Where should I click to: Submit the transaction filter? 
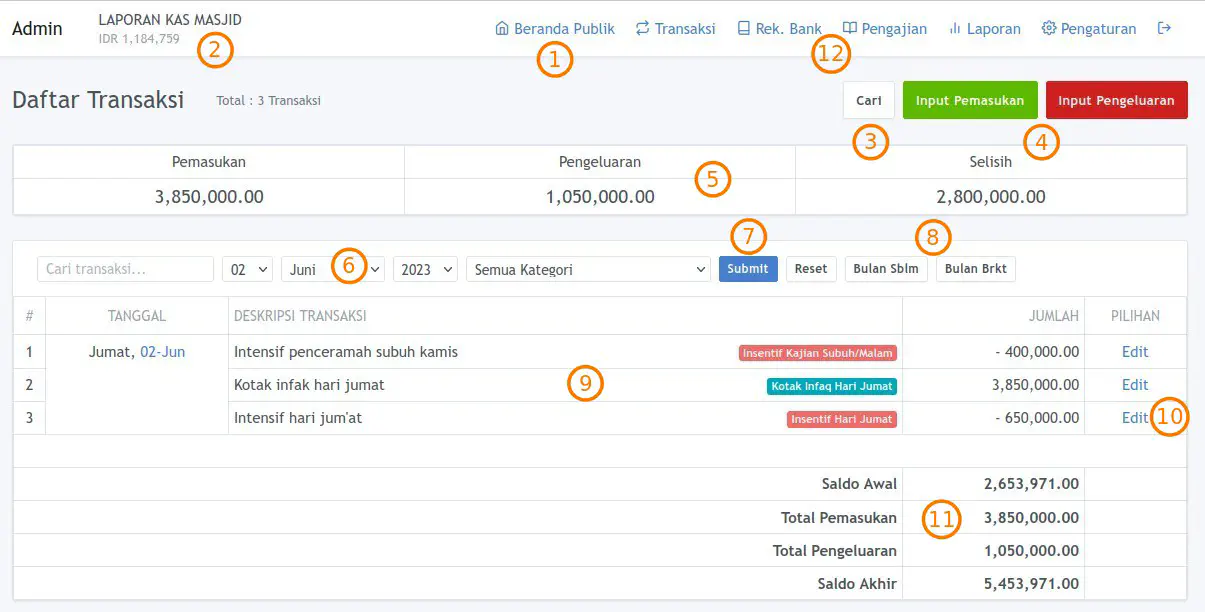coord(748,268)
